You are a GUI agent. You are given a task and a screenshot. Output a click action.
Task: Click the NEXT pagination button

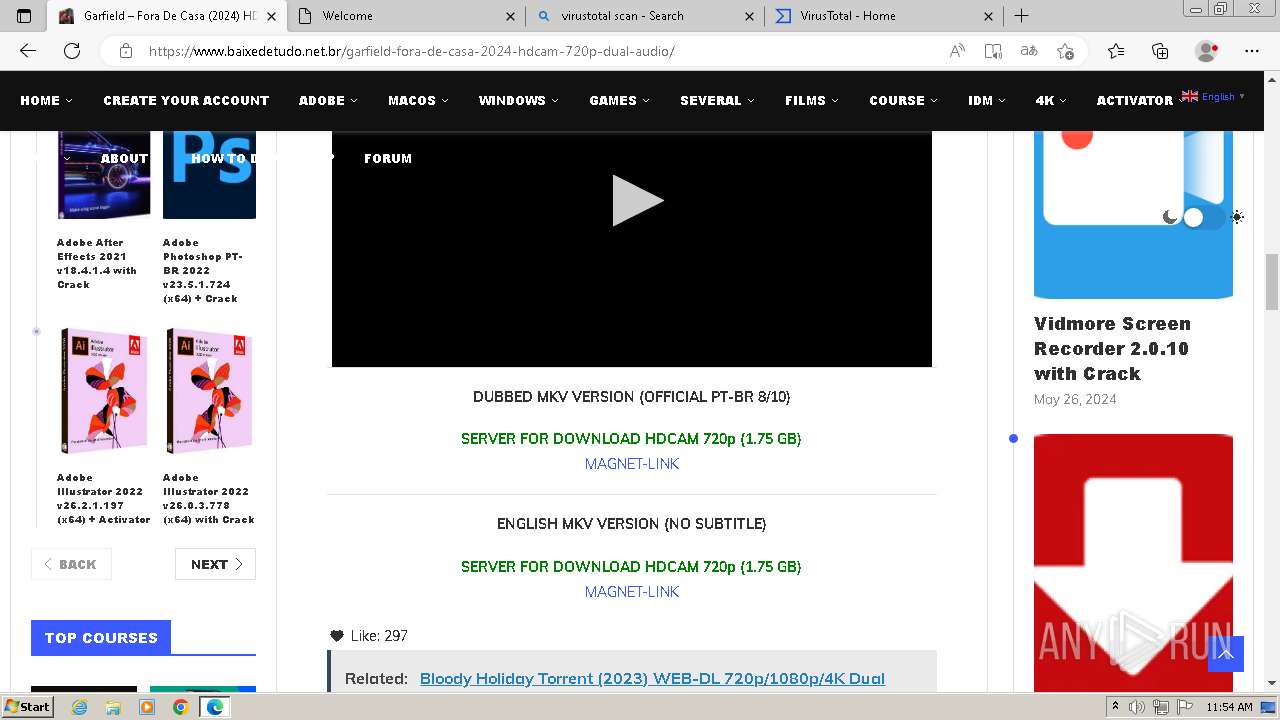[x=216, y=564]
